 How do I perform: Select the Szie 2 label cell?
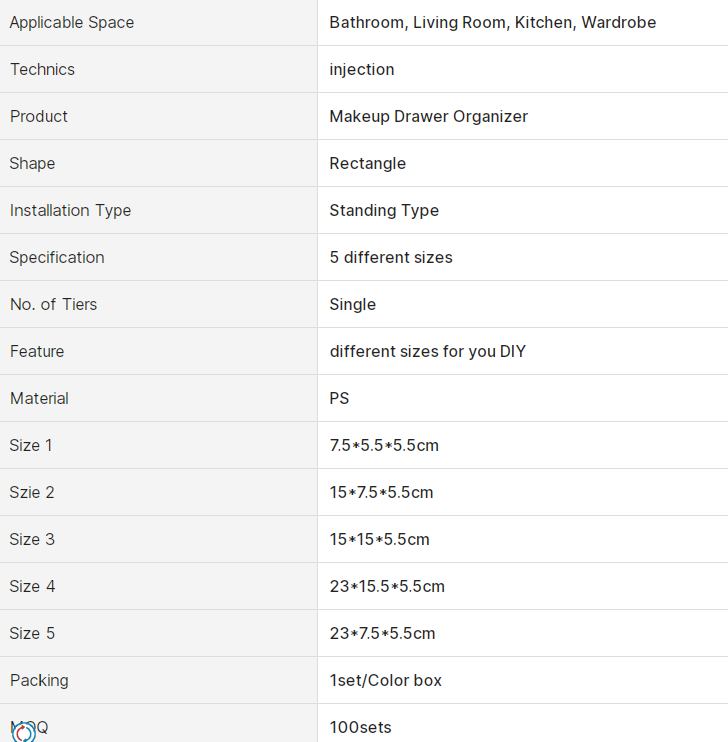(x=158, y=492)
